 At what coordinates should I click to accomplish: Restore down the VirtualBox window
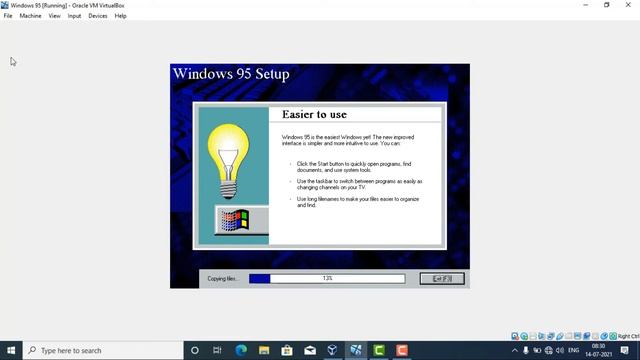(x=607, y=5)
